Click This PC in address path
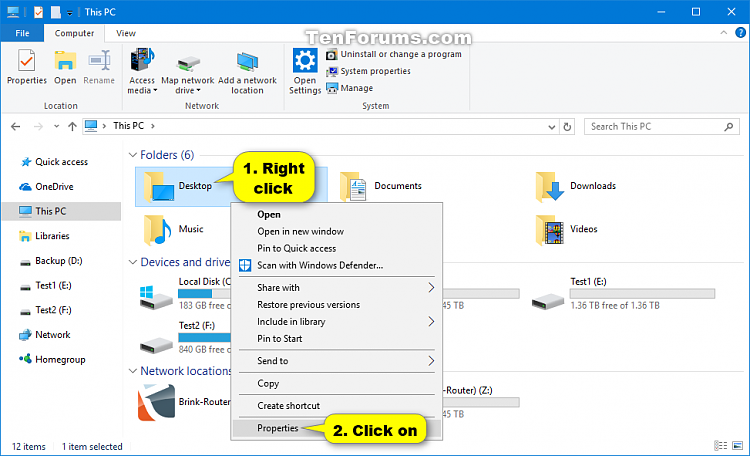Viewport: 750px width, 456px height. (128, 126)
